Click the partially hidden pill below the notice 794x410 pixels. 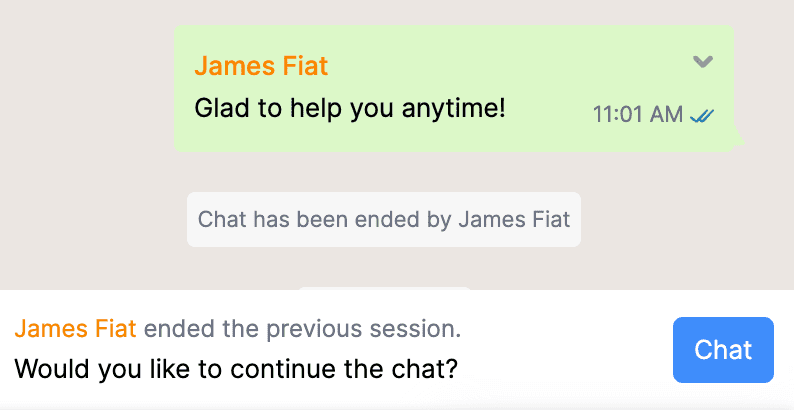pos(384,289)
